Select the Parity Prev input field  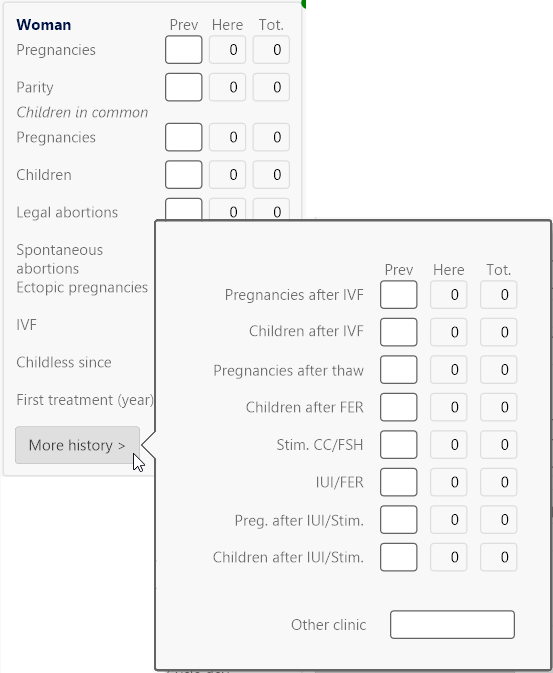point(184,87)
